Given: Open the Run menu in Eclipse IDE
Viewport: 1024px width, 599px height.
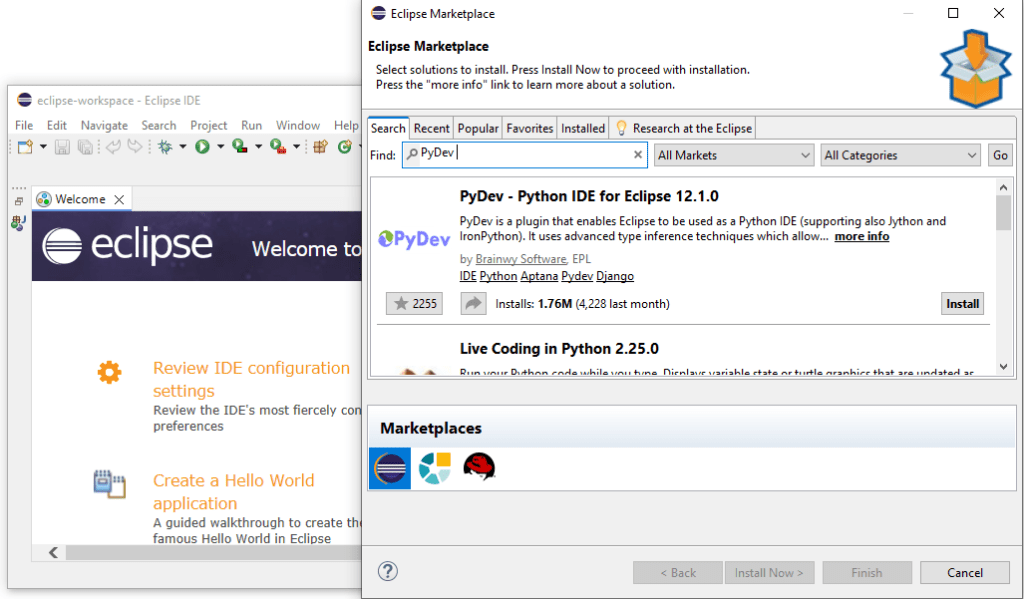Looking at the screenshot, I should [x=251, y=125].
